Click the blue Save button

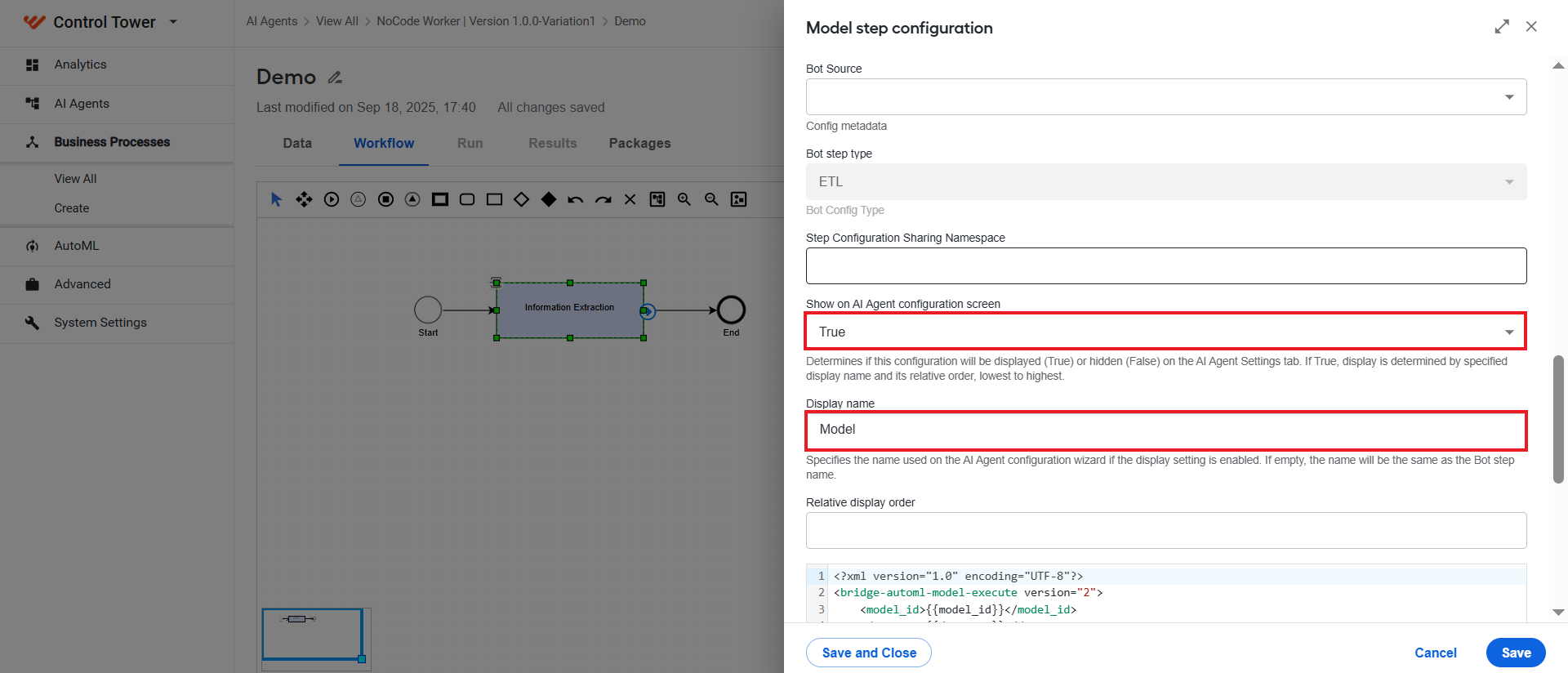1516,653
